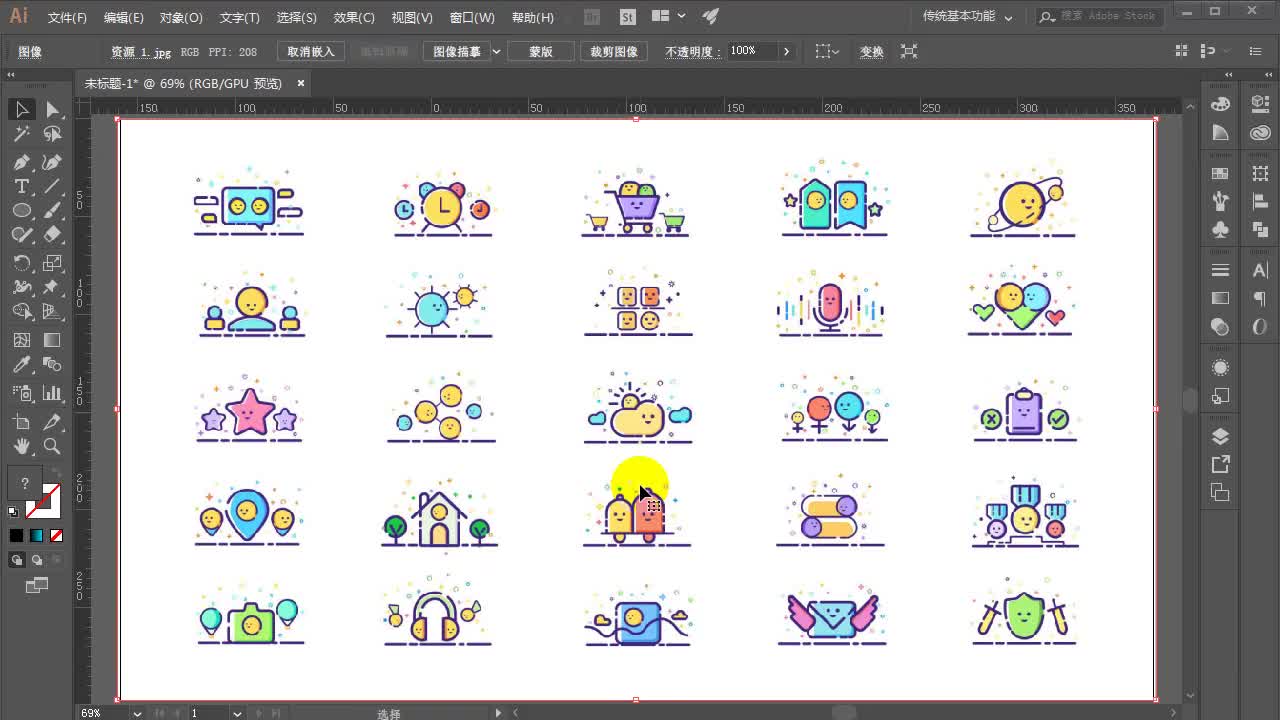Set paint mode to solid Color
The width and height of the screenshot is (1280, 720).
point(17,536)
